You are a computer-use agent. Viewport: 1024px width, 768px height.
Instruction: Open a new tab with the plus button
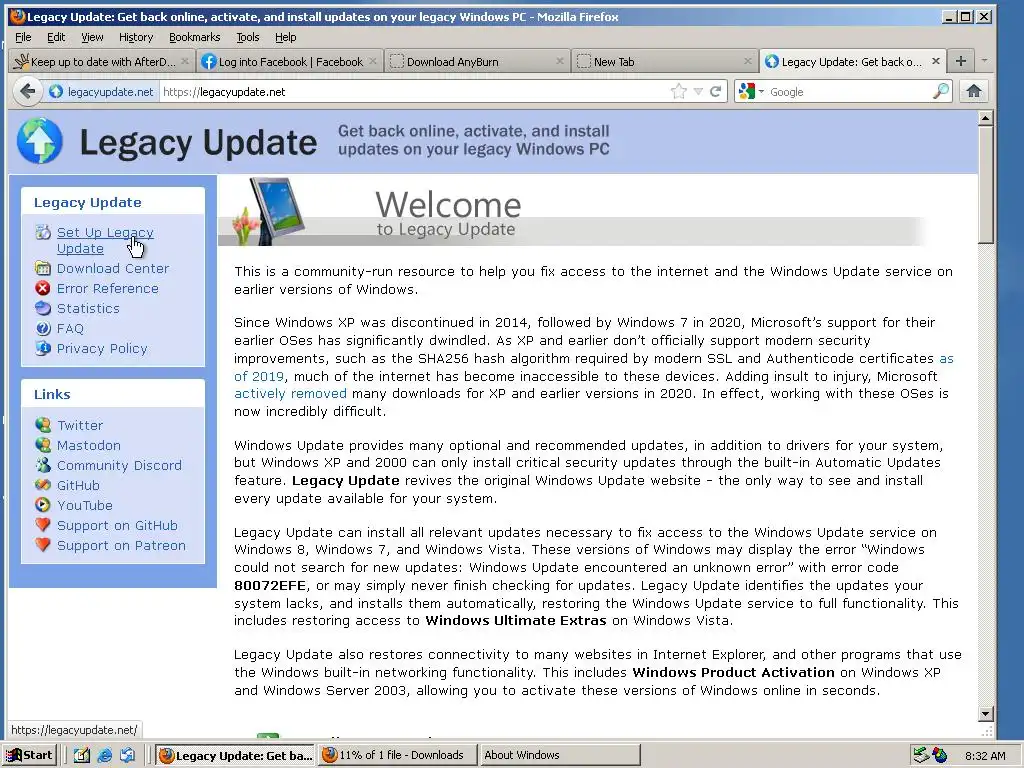(961, 61)
